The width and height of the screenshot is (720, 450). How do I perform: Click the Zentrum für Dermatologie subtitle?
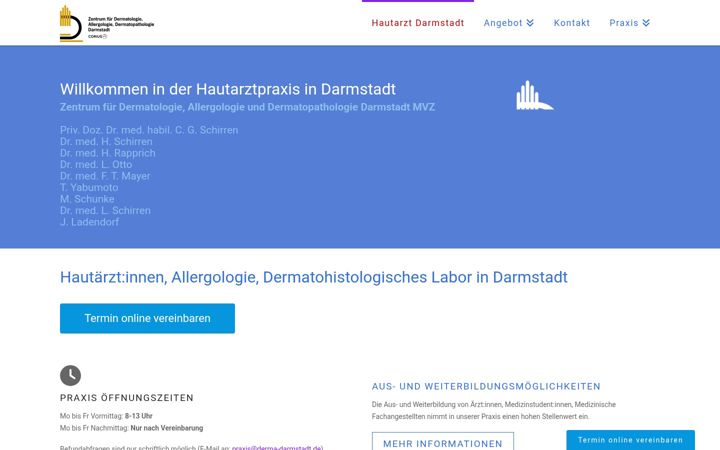tap(247, 107)
